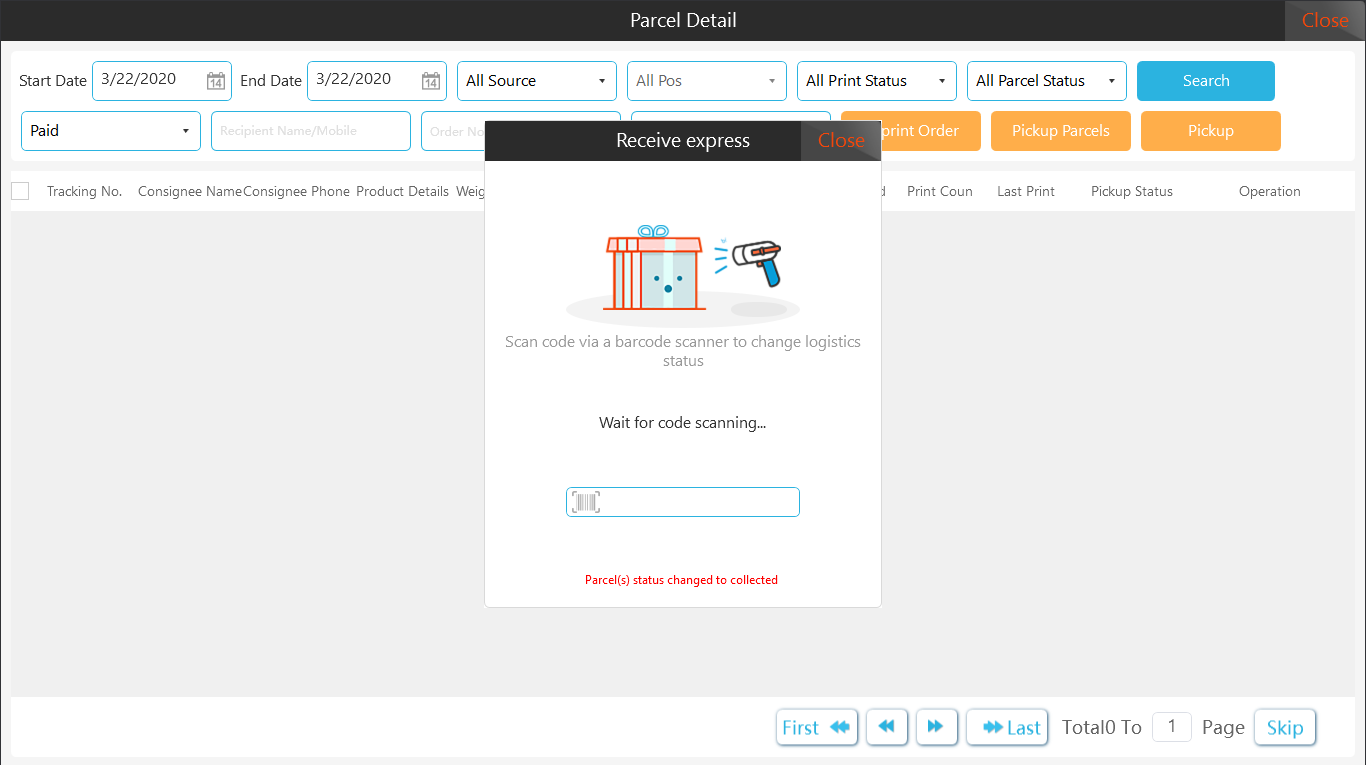This screenshot has width=1366, height=765.
Task: Go to next page arrow button
Action: (x=936, y=727)
